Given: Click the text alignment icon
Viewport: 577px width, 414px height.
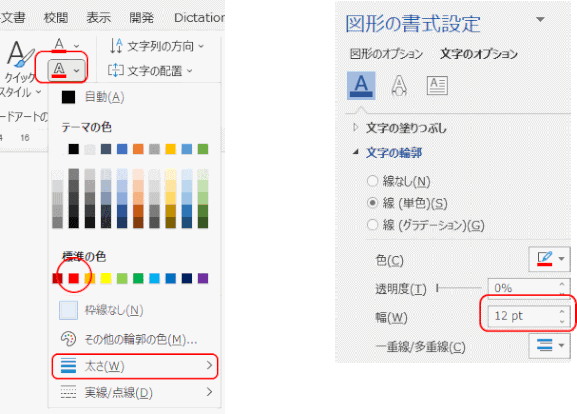Looking at the screenshot, I should pos(116,70).
